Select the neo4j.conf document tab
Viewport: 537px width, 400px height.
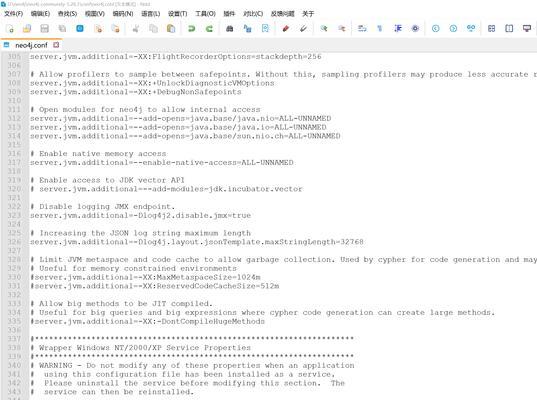31,45
